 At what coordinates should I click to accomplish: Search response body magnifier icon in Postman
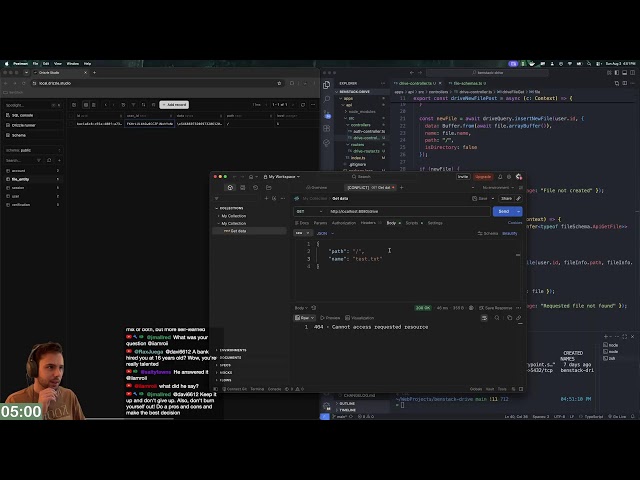[x=497, y=318]
